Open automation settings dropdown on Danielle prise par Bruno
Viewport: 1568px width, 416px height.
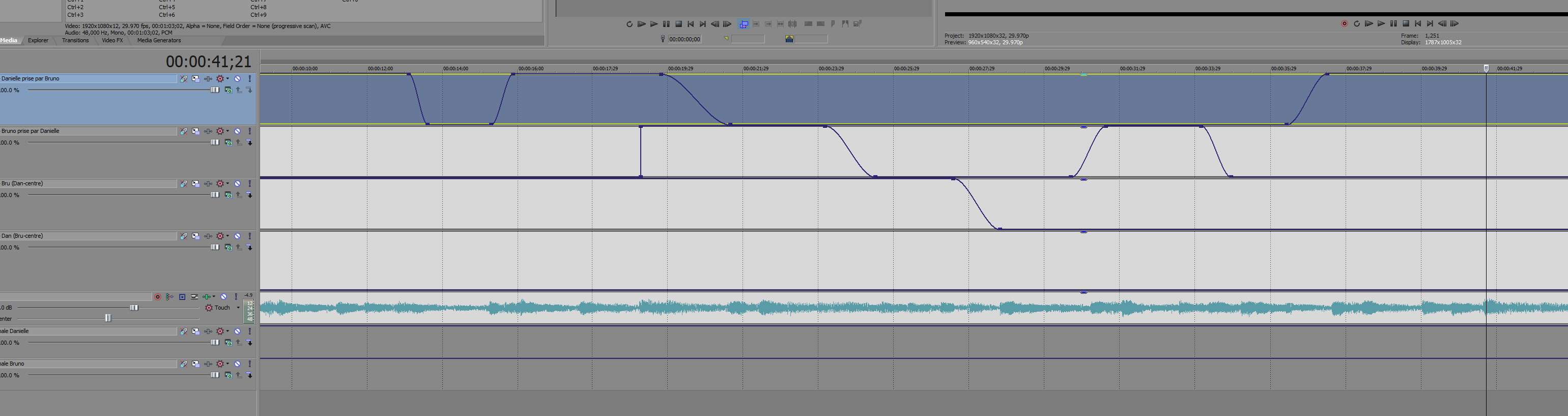pyautogui.click(x=227, y=78)
